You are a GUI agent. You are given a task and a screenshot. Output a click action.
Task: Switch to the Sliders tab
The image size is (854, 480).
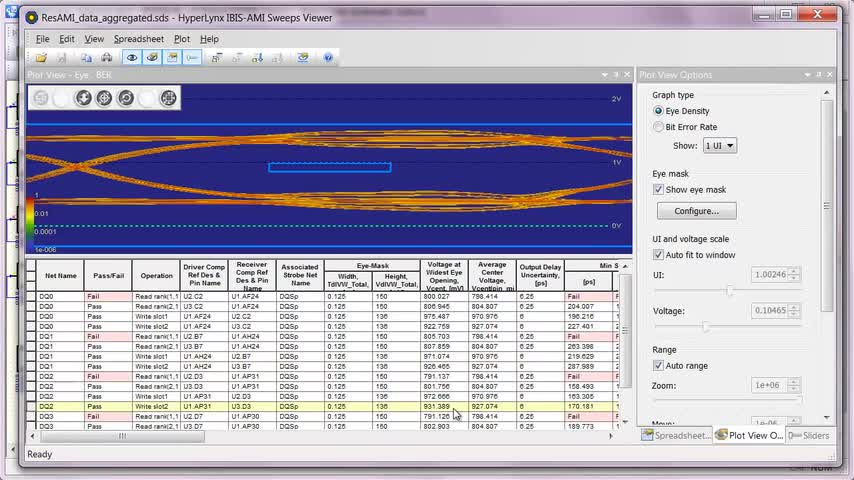point(810,435)
